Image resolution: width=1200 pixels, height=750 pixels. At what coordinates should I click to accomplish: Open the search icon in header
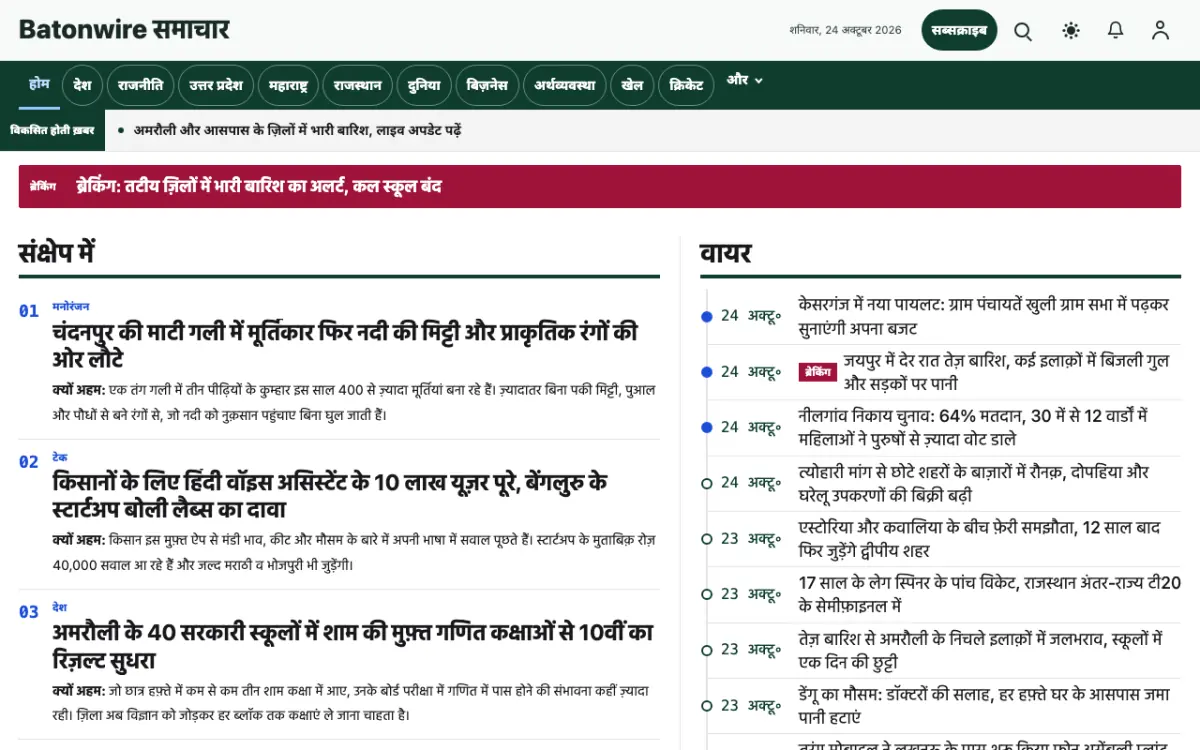(1023, 31)
